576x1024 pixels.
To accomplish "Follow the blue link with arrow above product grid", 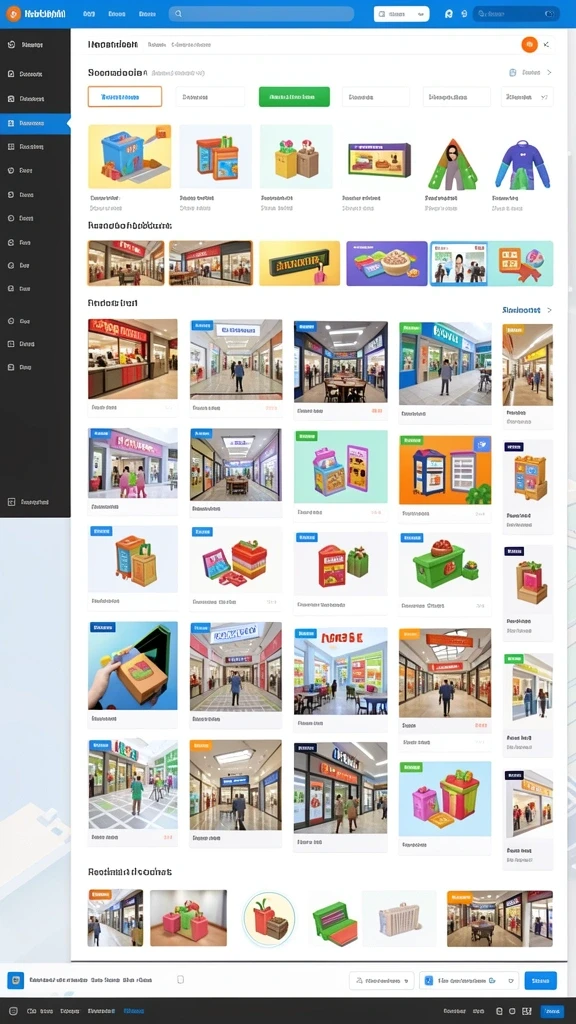I will tap(526, 310).
